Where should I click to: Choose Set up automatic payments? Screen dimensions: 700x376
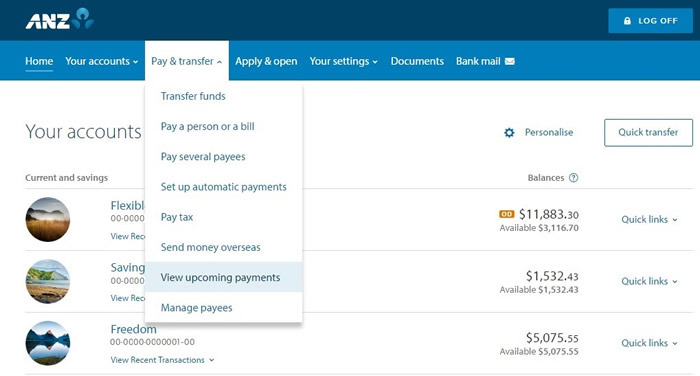click(224, 187)
